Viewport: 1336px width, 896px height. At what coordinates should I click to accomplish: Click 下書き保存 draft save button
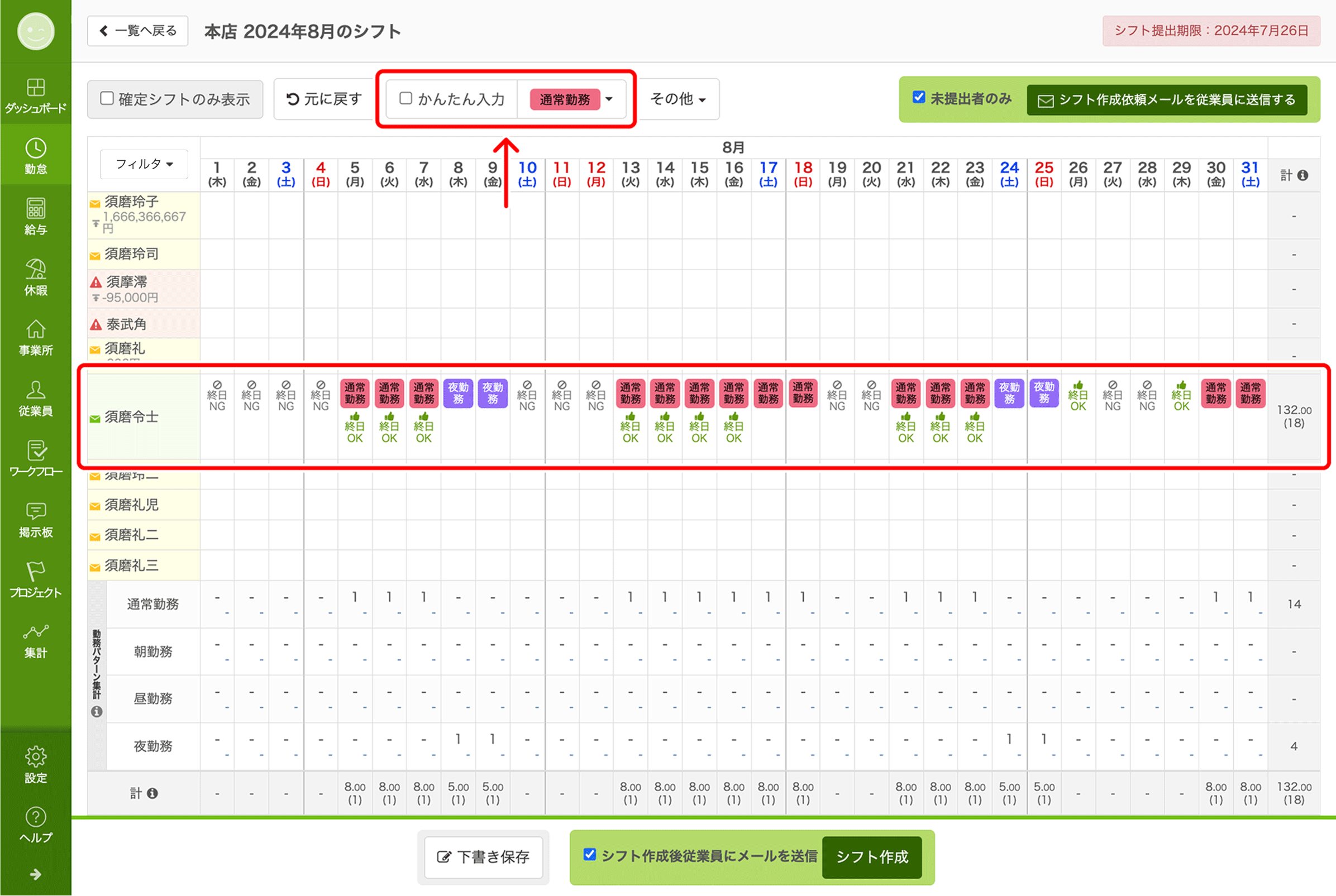[483, 857]
